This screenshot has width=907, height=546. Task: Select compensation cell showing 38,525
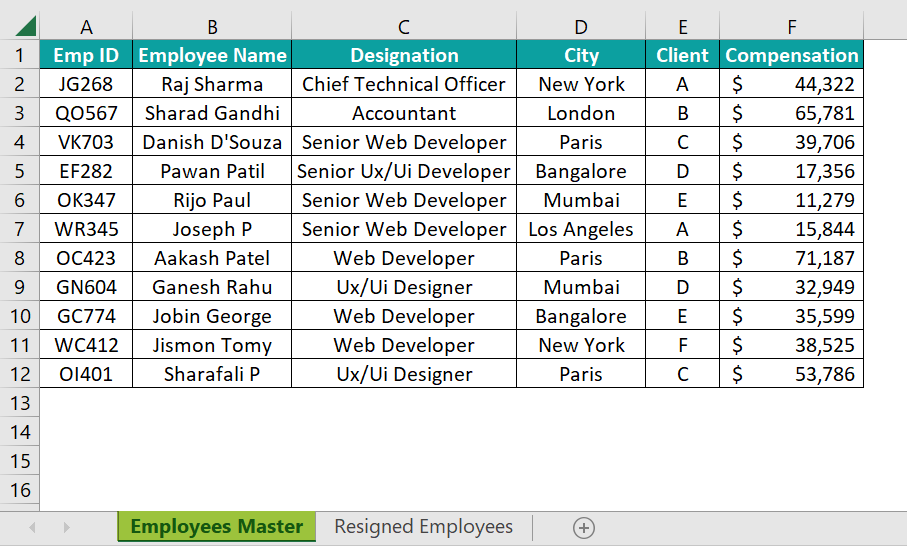pyautogui.click(x=791, y=345)
